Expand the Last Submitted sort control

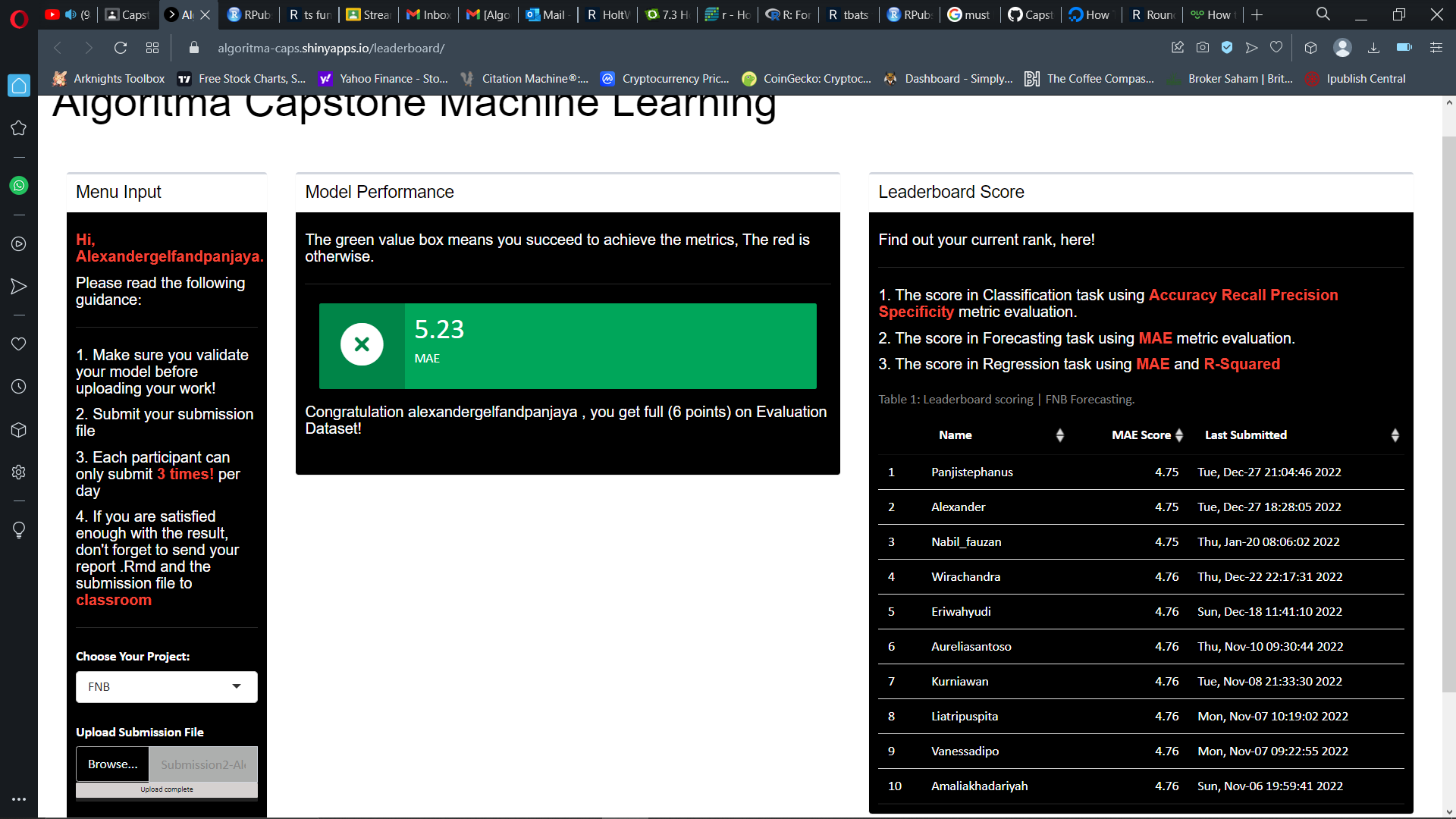pyautogui.click(x=1395, y=435)
